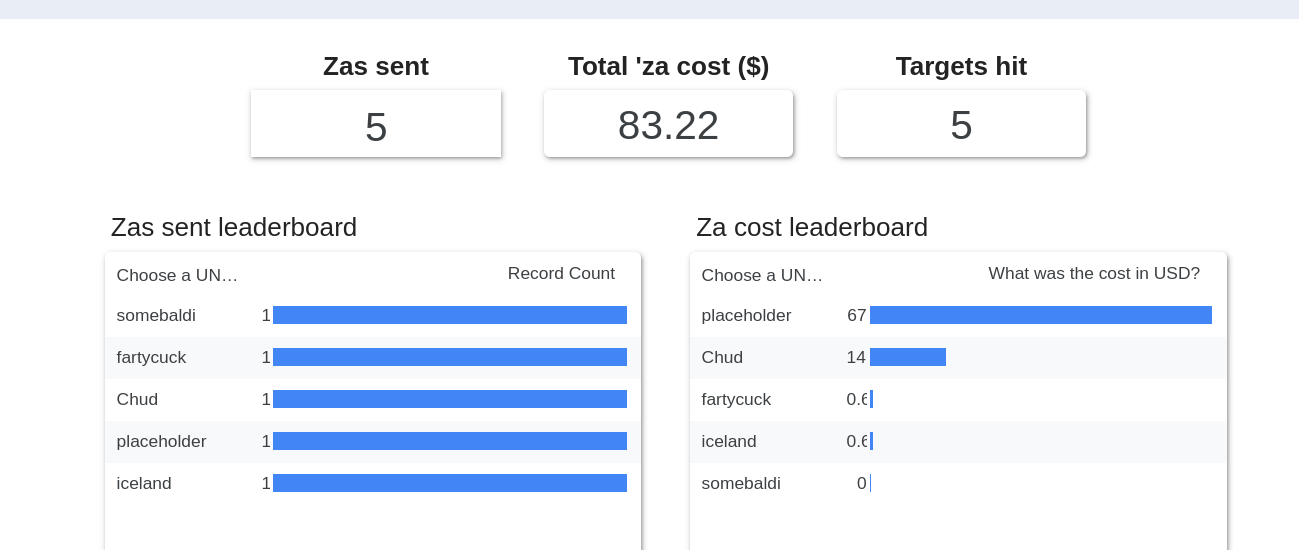Click Chud's cost bar valued 14
The image size is (1299, 550).
coord(907,358)
